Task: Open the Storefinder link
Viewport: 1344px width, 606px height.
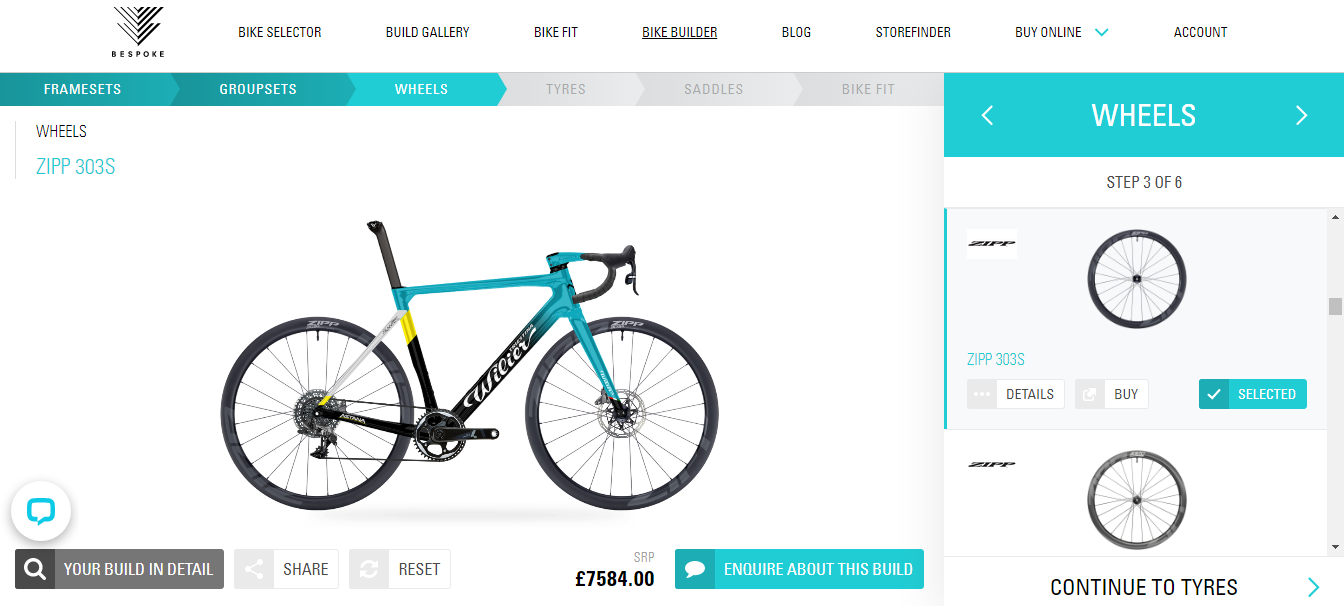Action: pyautogui.click(x=913, y=32)
